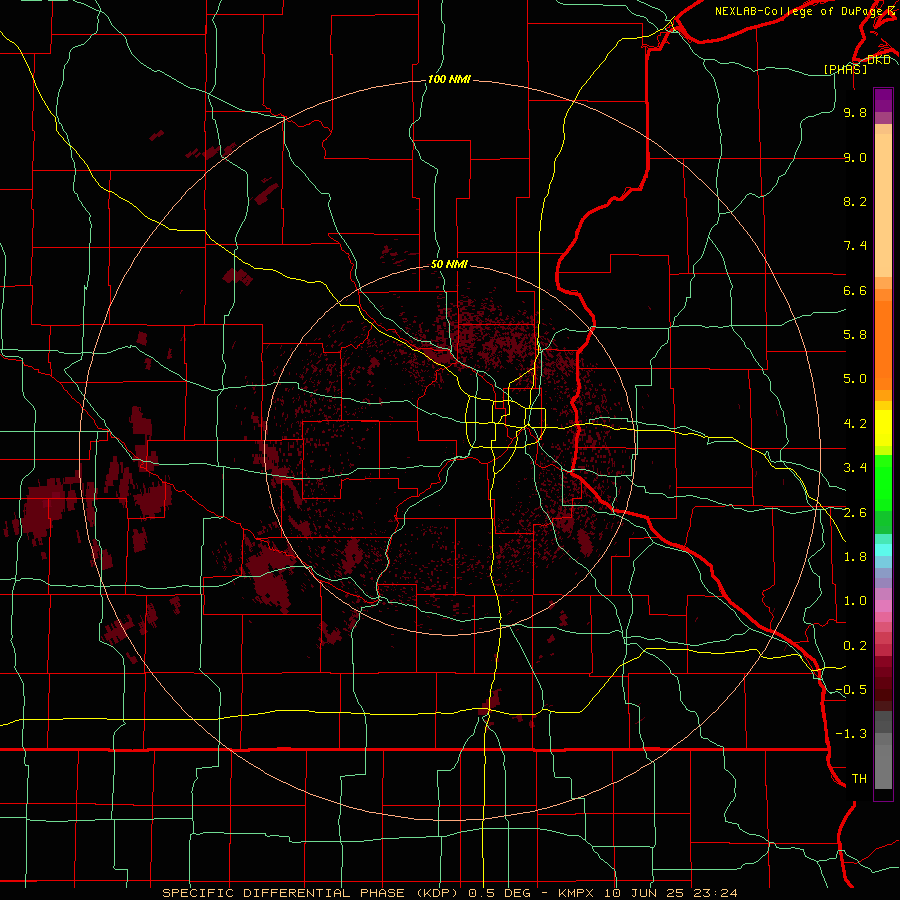
Task: Click the 7.4 scale label
Action: coord(855,246)
